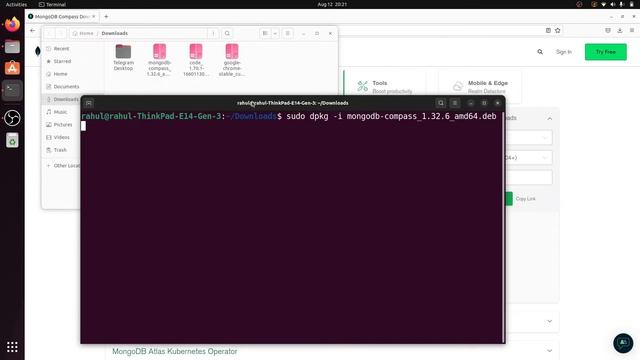Open the Mobile & Edge card
640x360 pixels.
point(480,87)
